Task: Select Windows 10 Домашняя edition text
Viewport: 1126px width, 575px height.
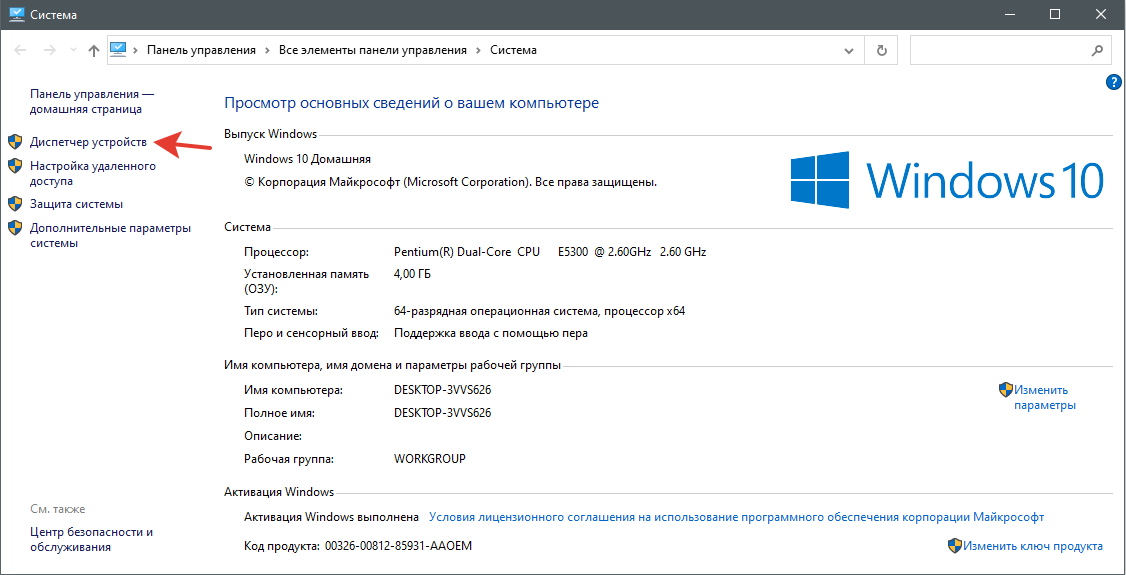Action: tap(307, 159)
